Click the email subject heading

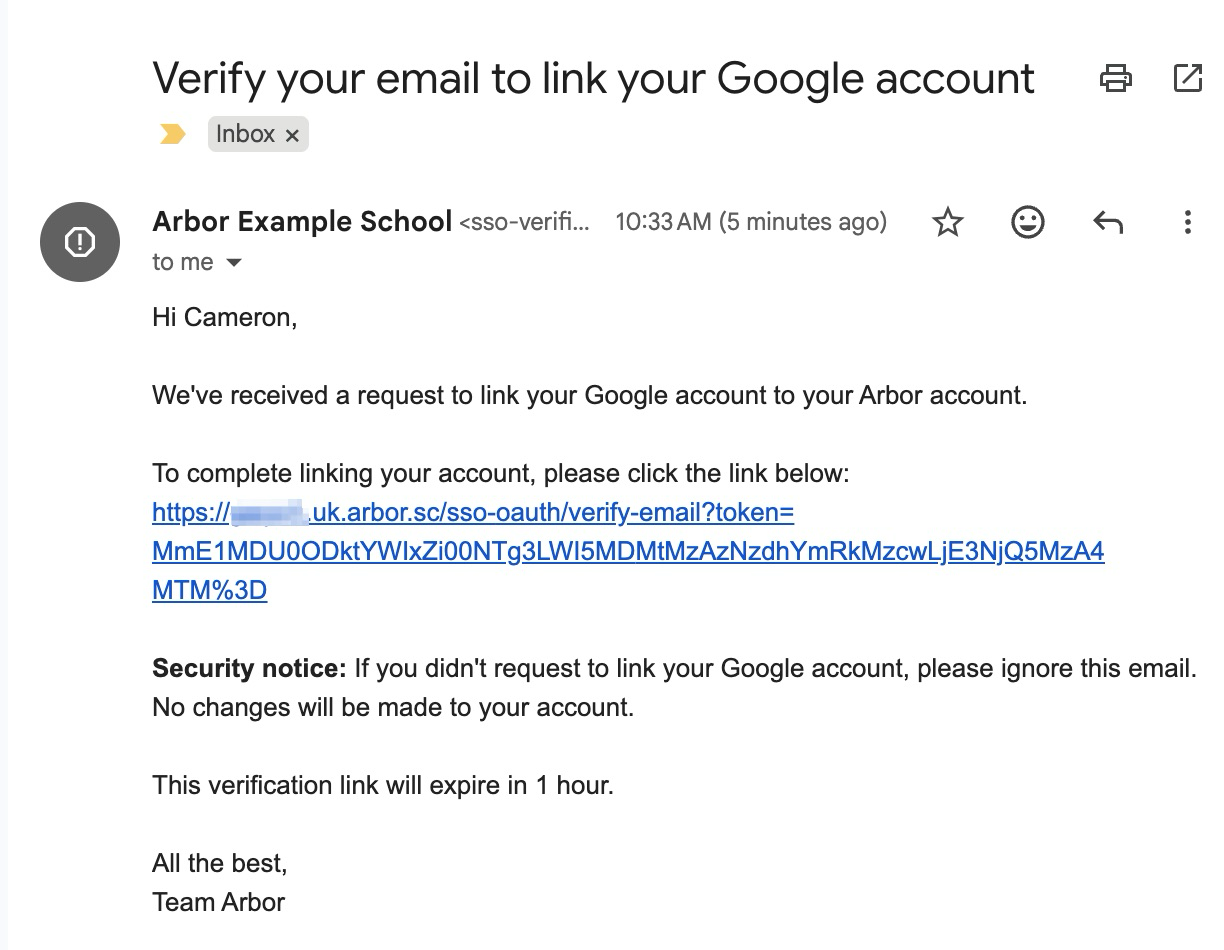click(x=593, y=78)
